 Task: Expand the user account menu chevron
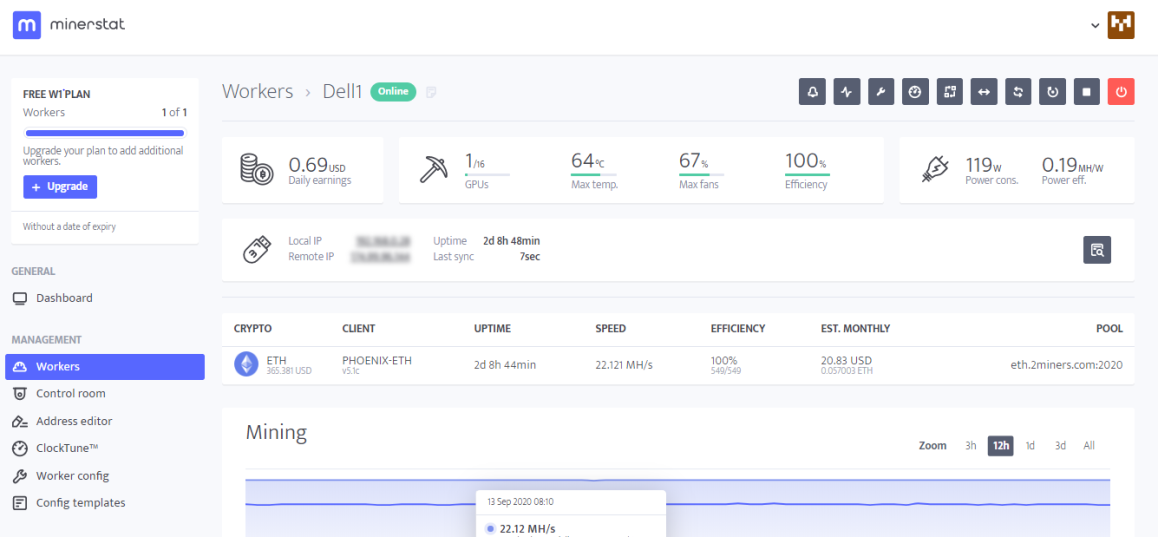click(x=1095, y=25)
